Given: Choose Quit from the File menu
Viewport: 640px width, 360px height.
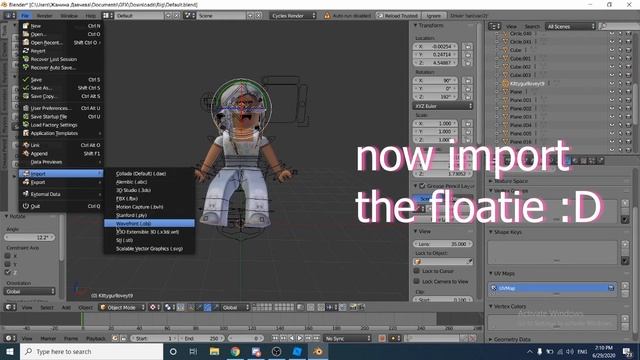Looking at the screenshot, I should (x=60, y=206).
